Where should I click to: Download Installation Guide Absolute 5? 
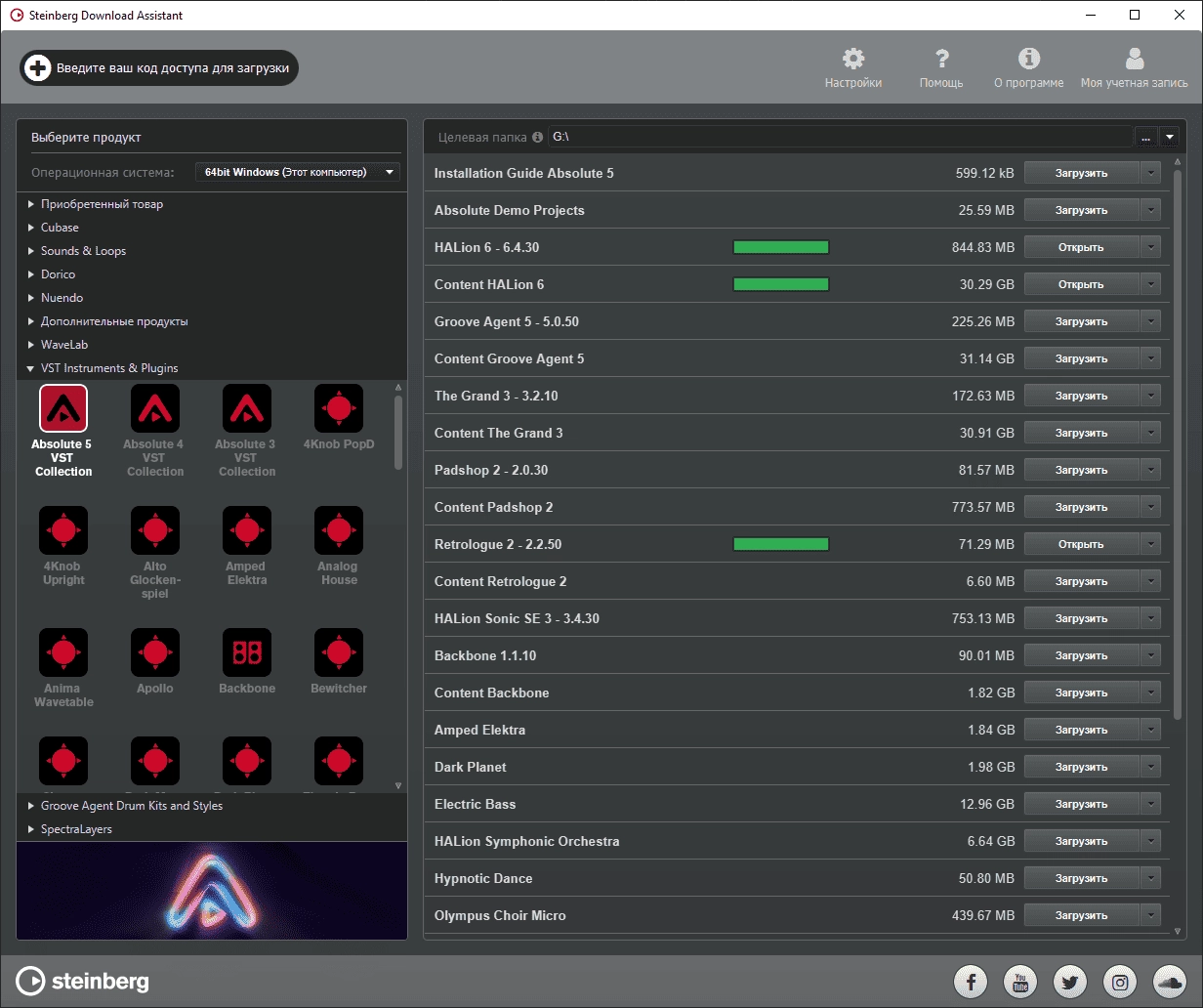[x=1081, y=173]
